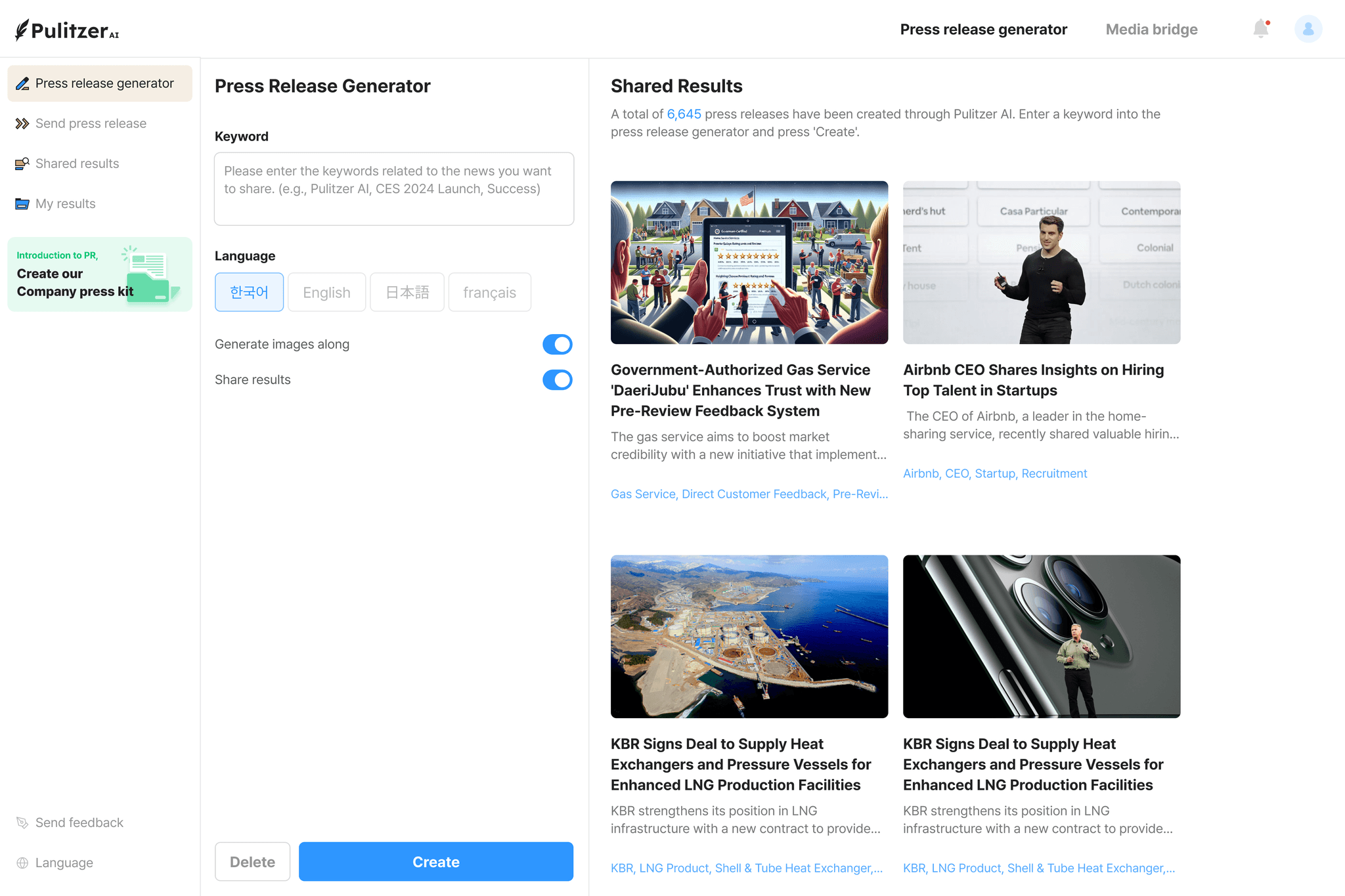Click the Pulitzer AI logo
1345x896 pixels.
(x=67, y=30)
